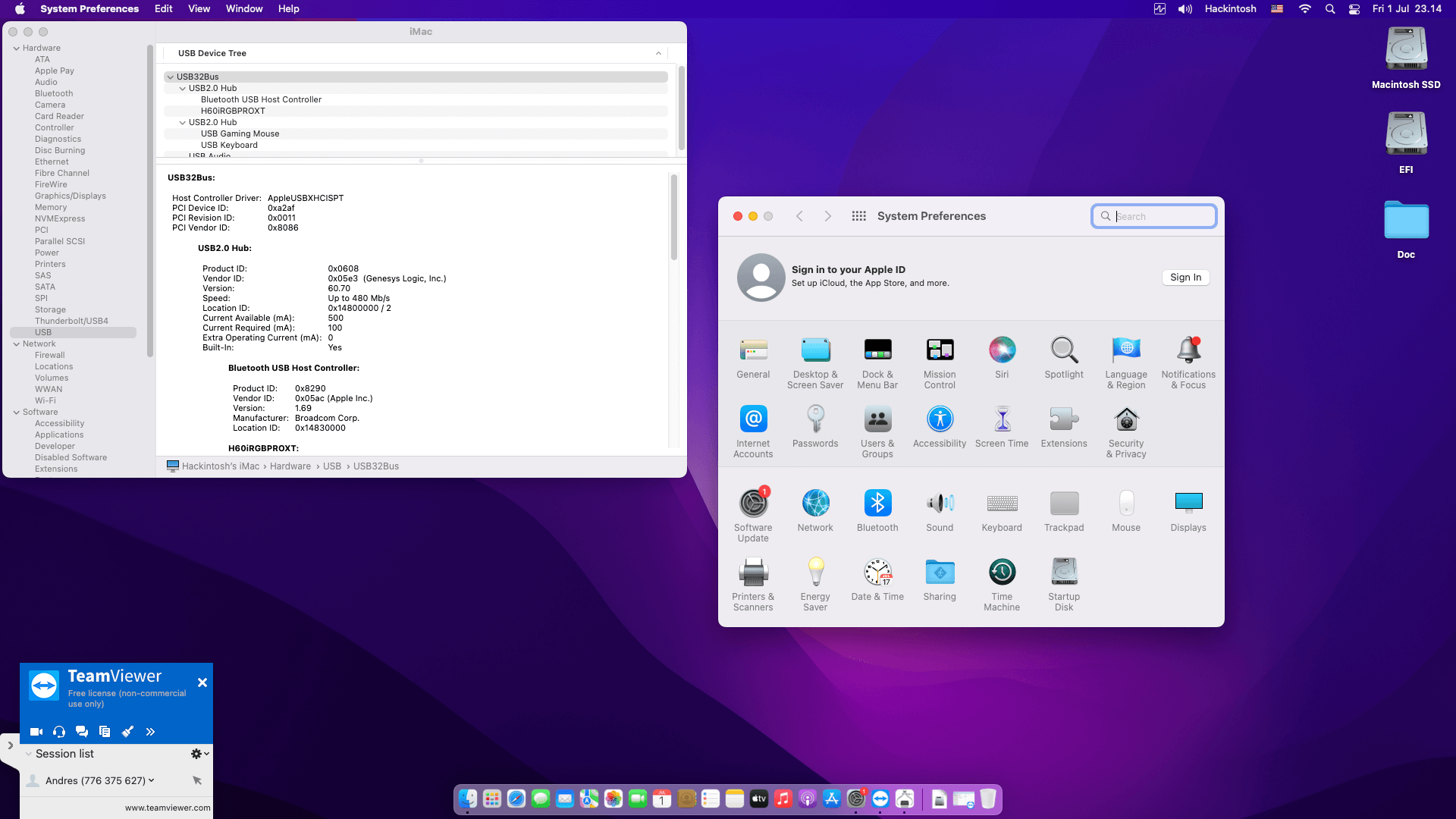Open Andres session dropdown in TeamViewer
Viewport: 1456px width, 819px height.
(152, 780)
